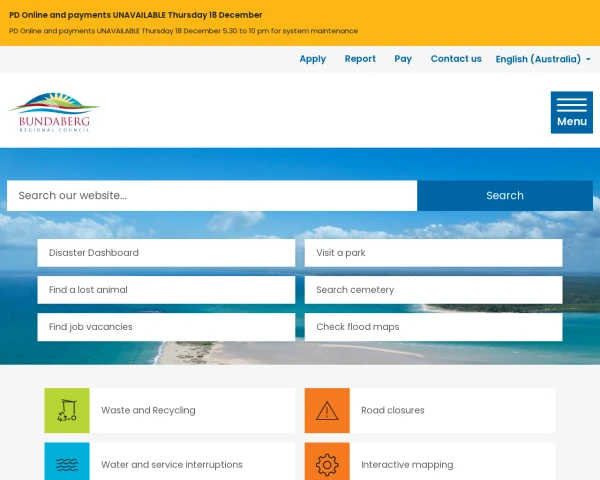Viewport: 600px width, 480px height.
Task: Click the Interactive mapping gear icon
Action: tap(327, 463)
